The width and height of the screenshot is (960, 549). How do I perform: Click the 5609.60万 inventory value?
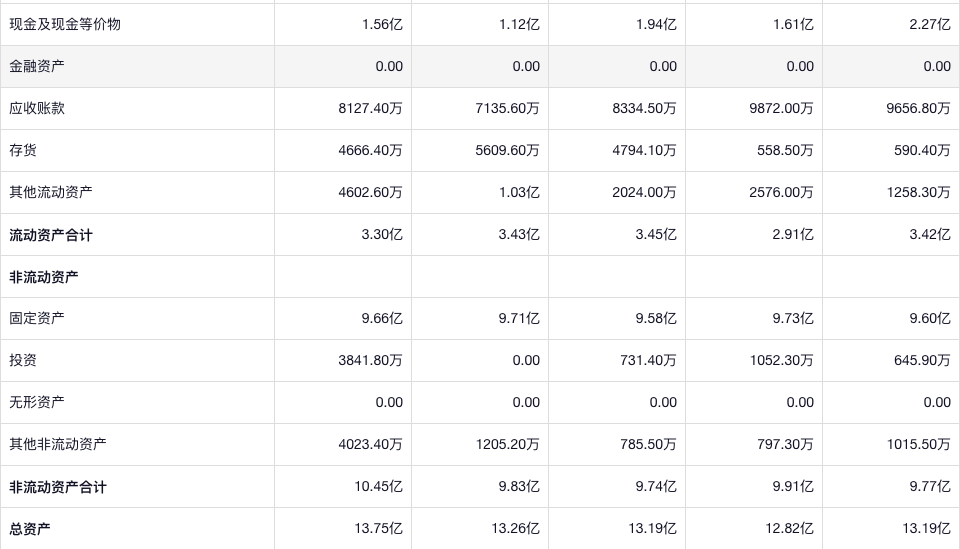pyautogui.click(x=507, y=150)
